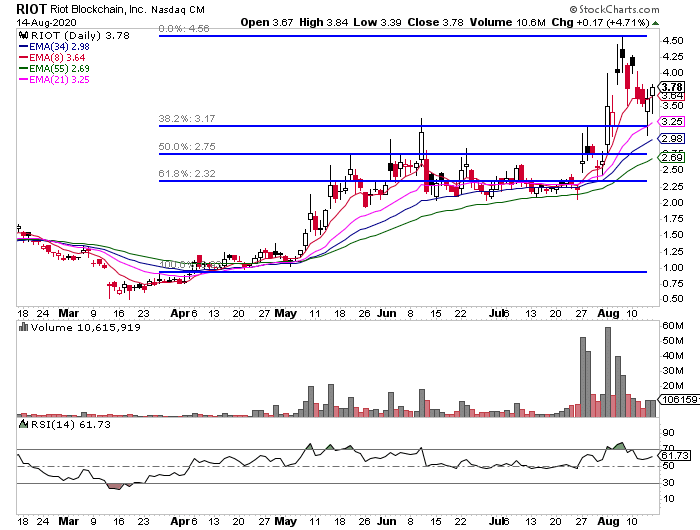
Task: Select the Low 3.39 header value
Action: coord(377,22)
